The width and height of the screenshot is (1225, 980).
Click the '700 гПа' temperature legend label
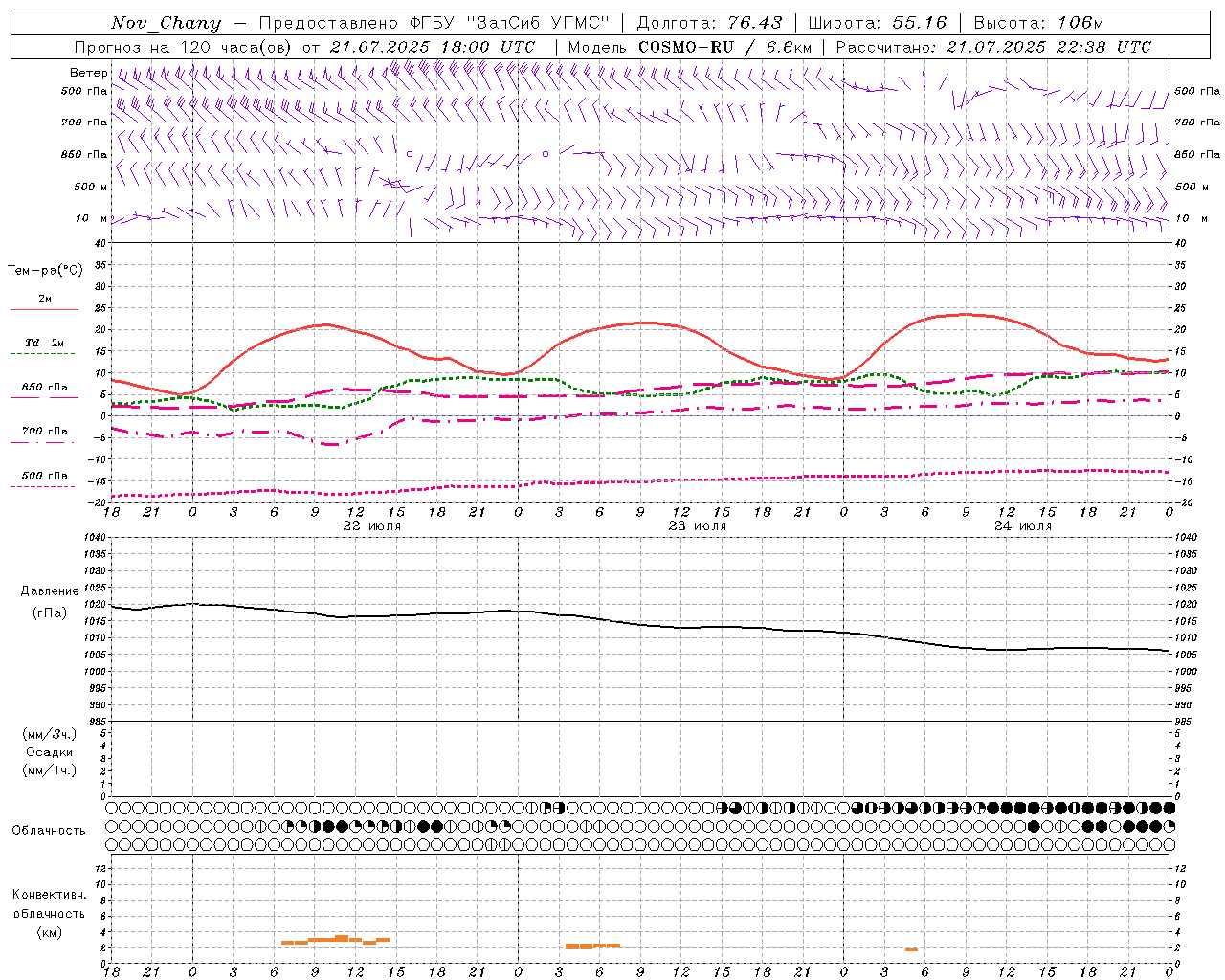click(45, 432)
